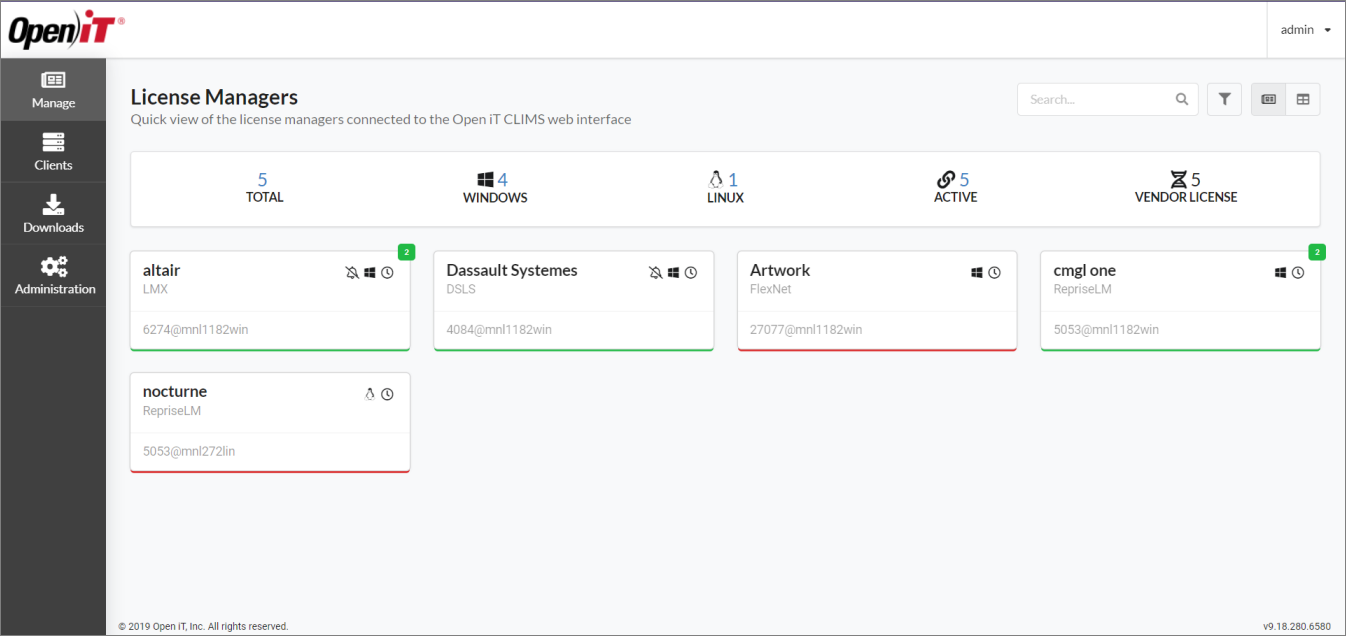Click muted bell on Dassault Systemes card
1346x636 pixels.
coord(656,272)
